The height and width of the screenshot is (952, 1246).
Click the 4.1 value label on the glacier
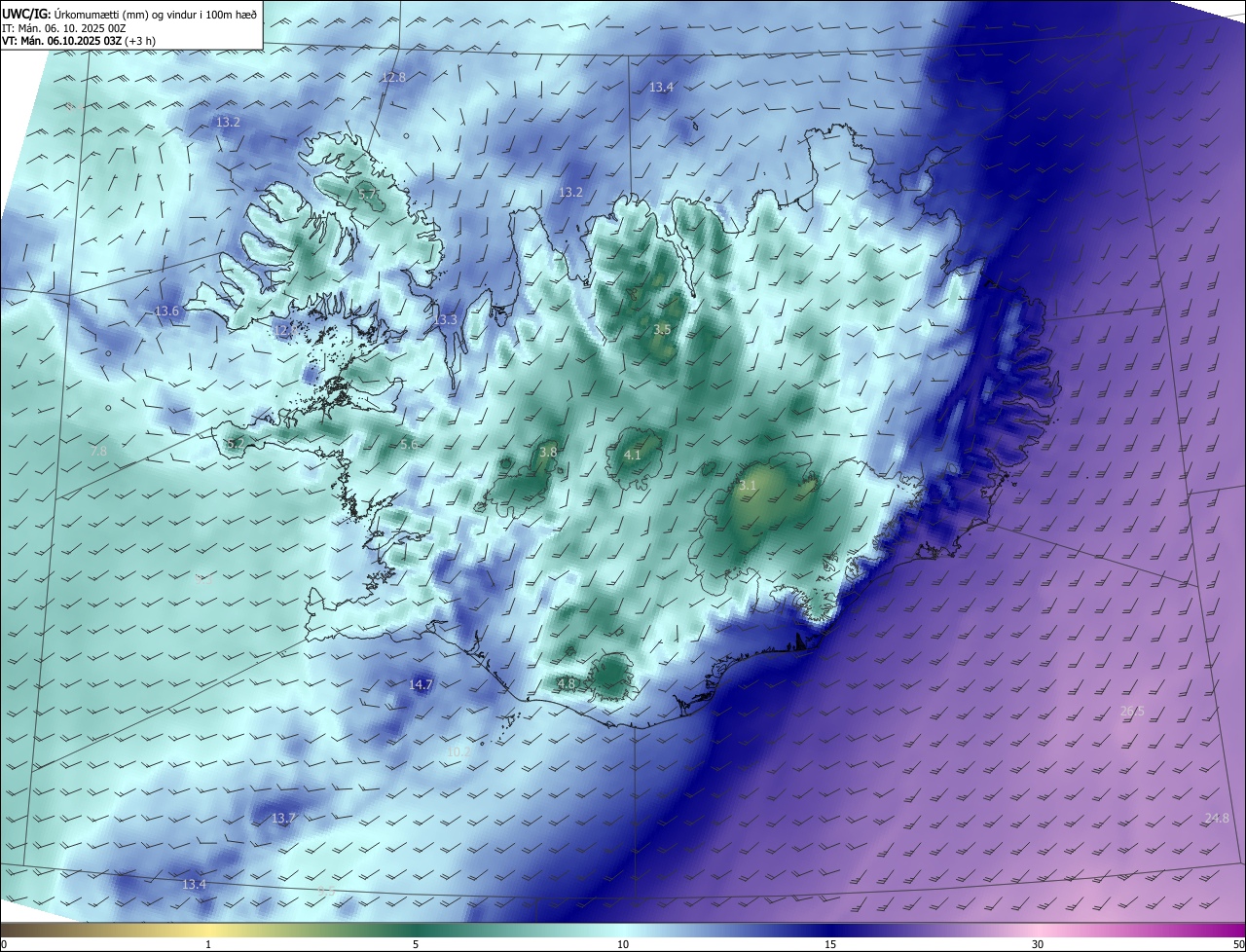(x=632, y=455)
